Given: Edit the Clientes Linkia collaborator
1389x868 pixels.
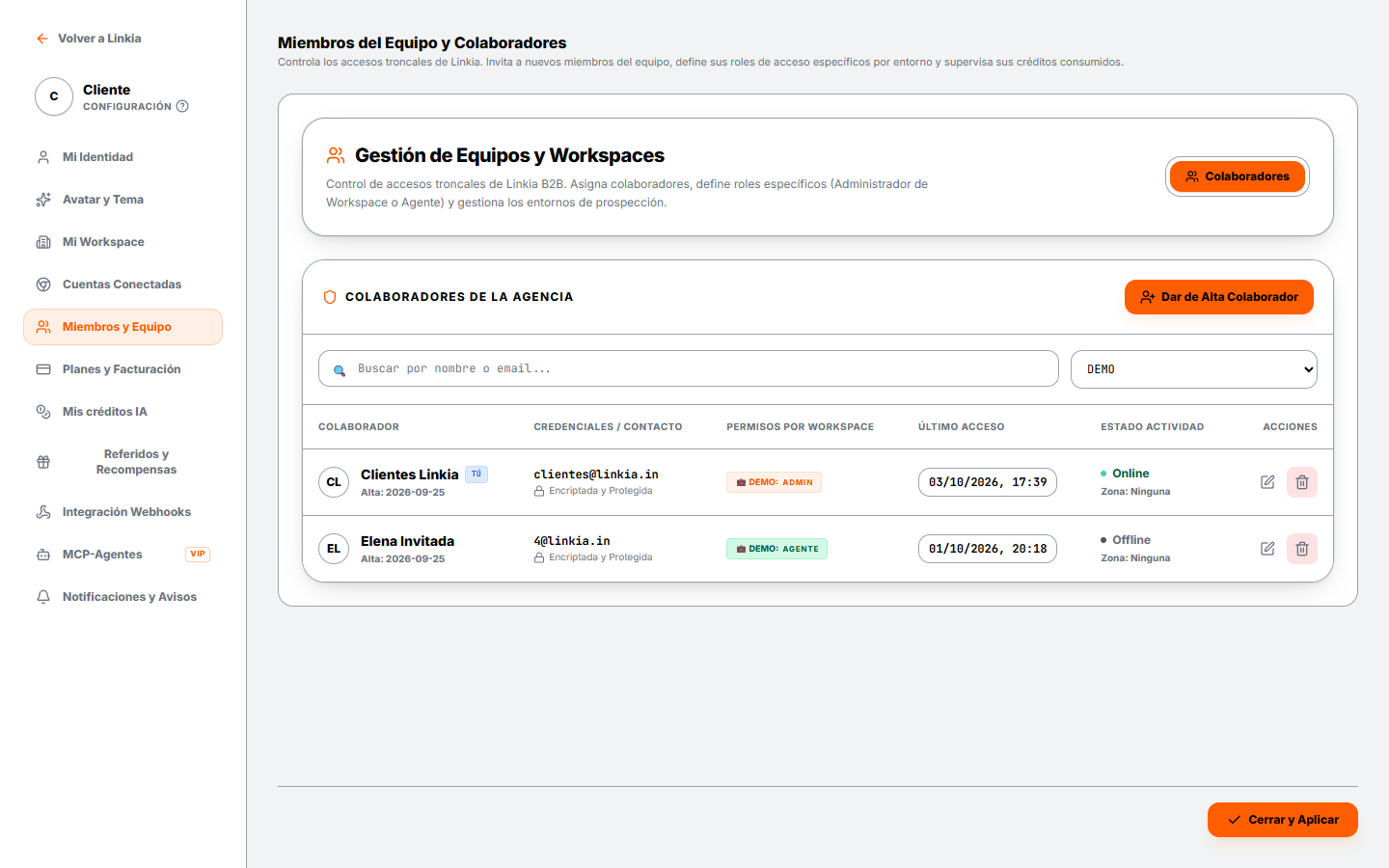Looking at the screenshot, I should coord(1267,482).
